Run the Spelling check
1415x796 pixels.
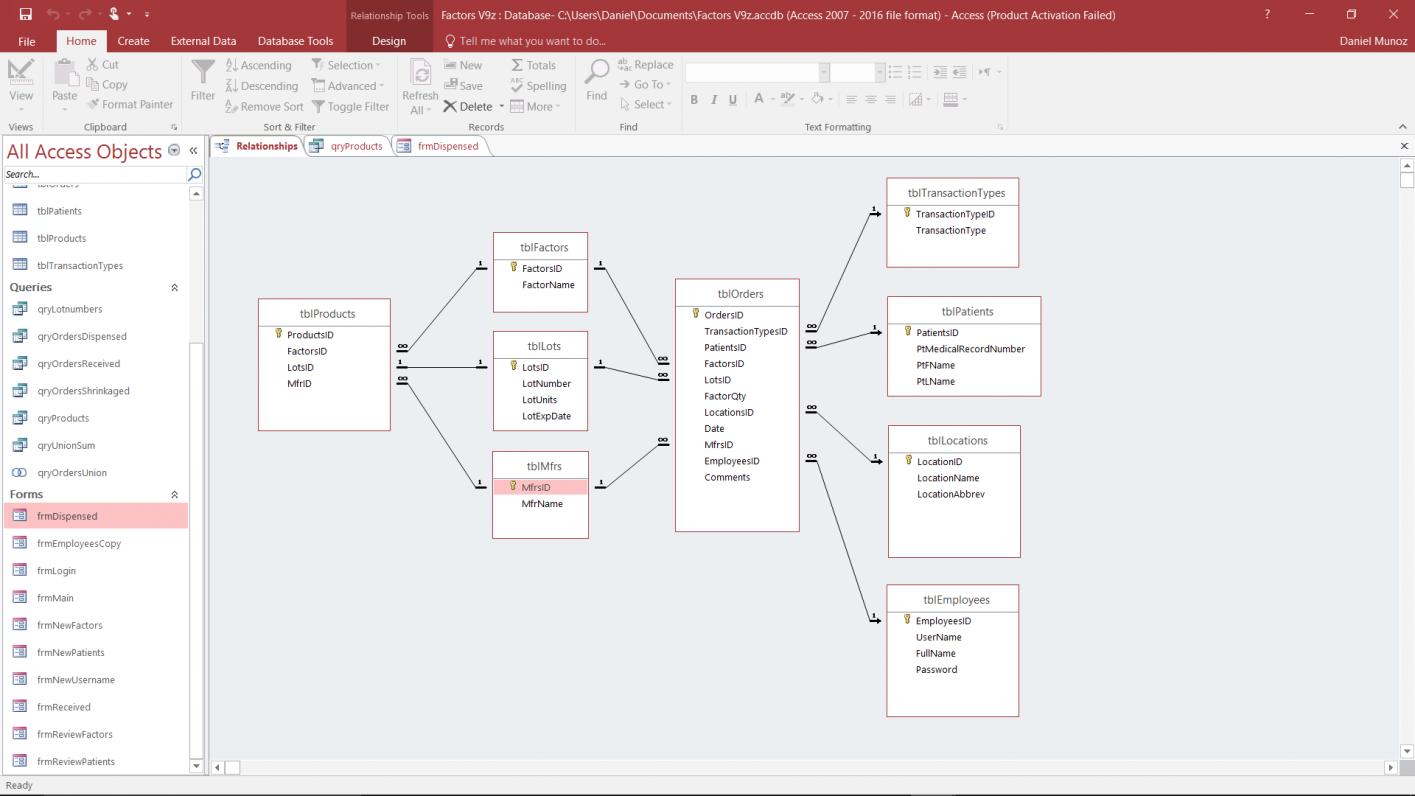coord(538,86)
